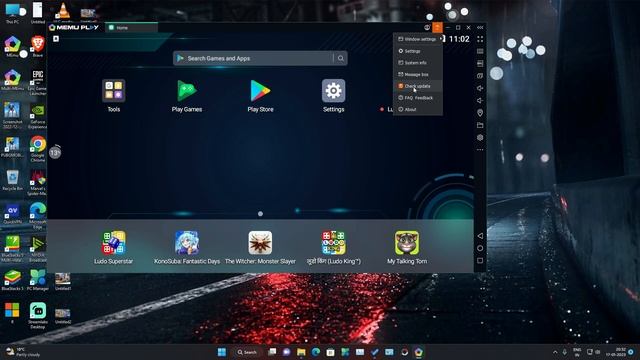Click the home-screen page indicator dot
Viewport: 640px width, 360px height.
260,213
